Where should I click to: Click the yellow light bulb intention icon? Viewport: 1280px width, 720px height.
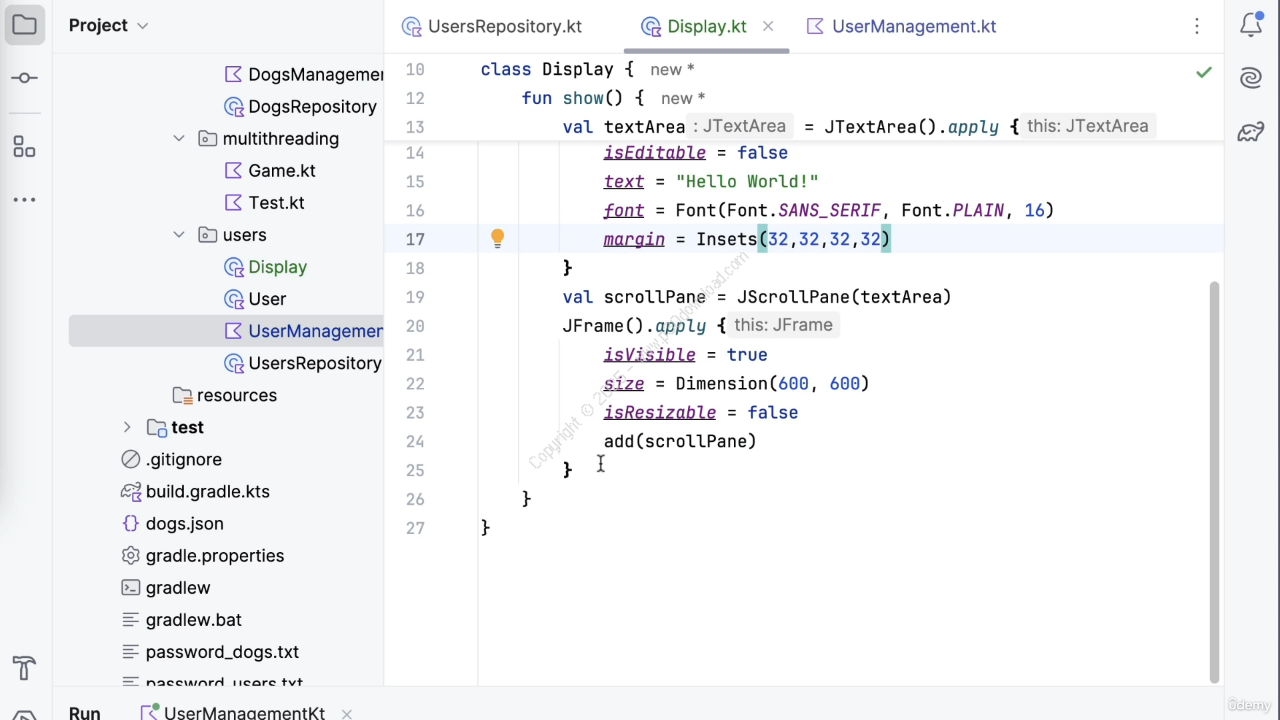click(x=497, y=238)
